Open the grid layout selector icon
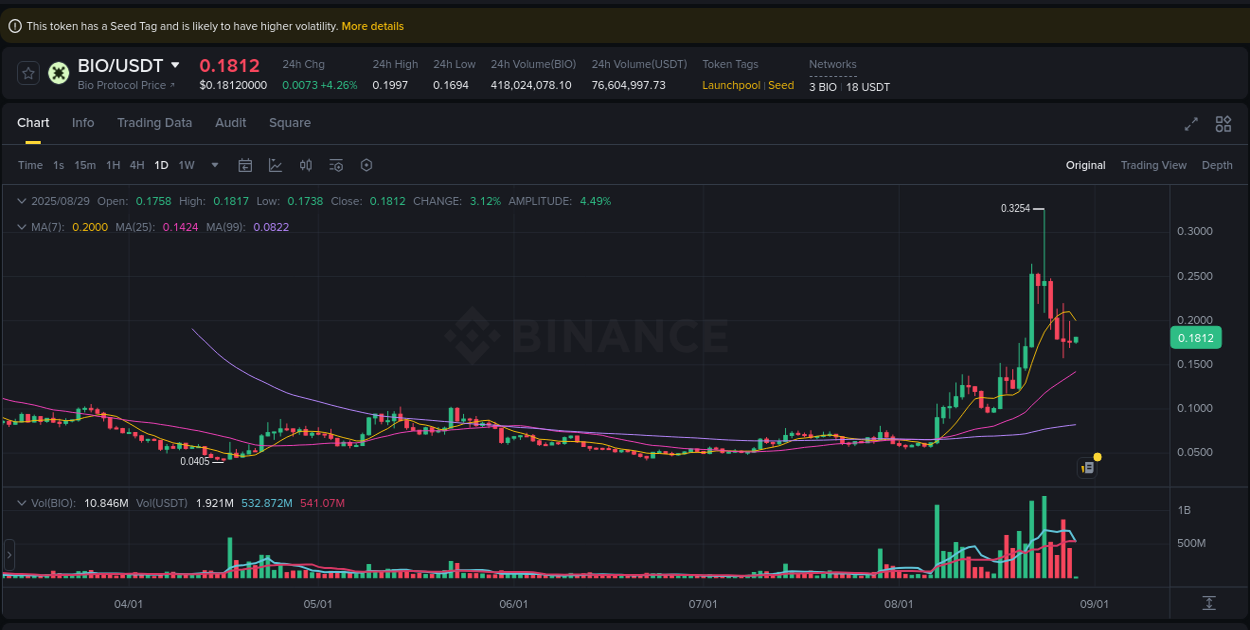This screenshot has height=630, width=1250. pos(1223,124)
